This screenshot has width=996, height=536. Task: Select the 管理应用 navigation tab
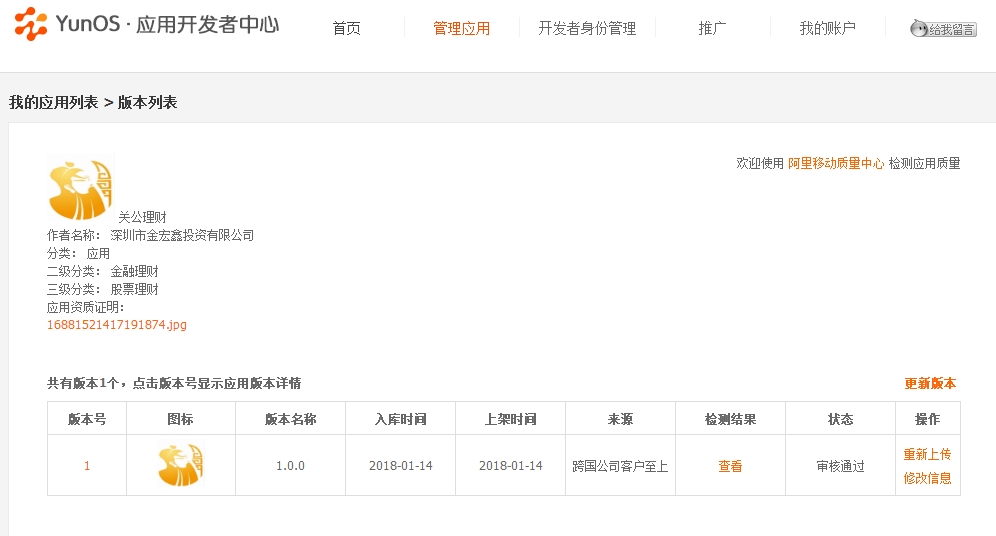(461, 28)
